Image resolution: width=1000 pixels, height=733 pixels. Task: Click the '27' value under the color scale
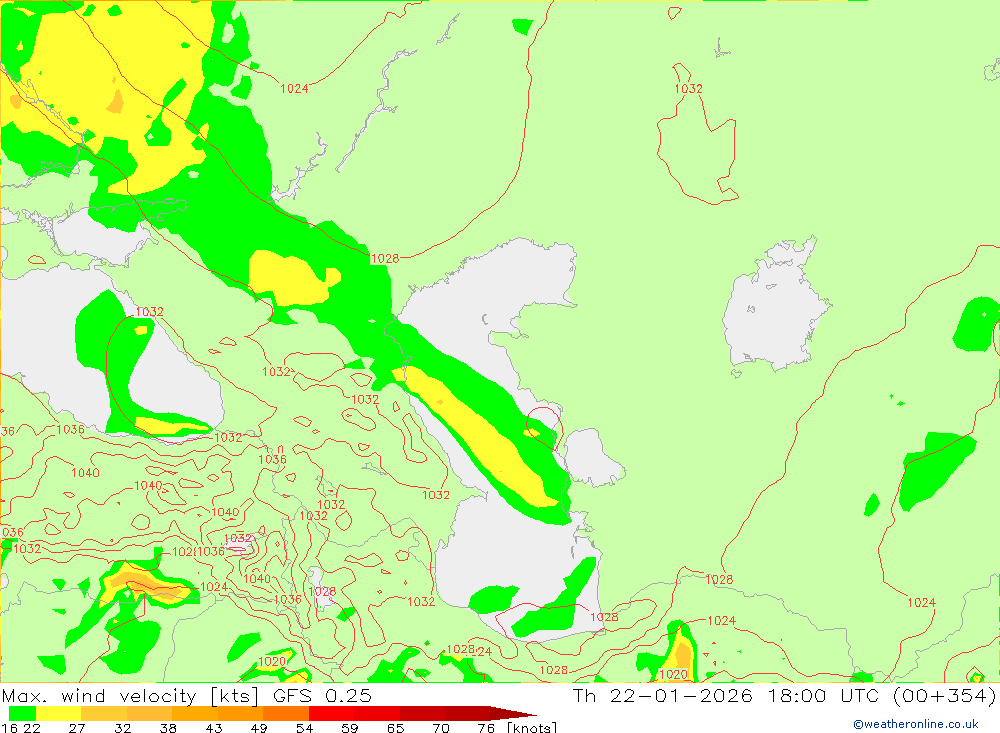pyautogui.click(x=77, y=728)
